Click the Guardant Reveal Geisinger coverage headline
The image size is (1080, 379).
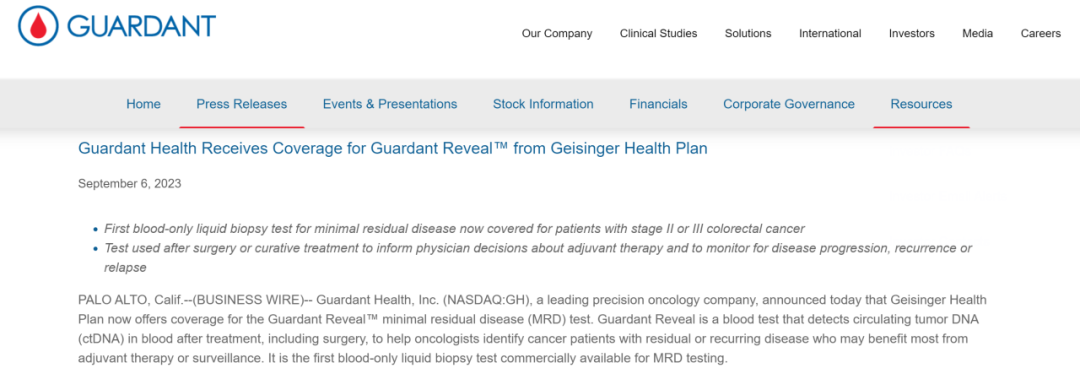coord(393,148)
